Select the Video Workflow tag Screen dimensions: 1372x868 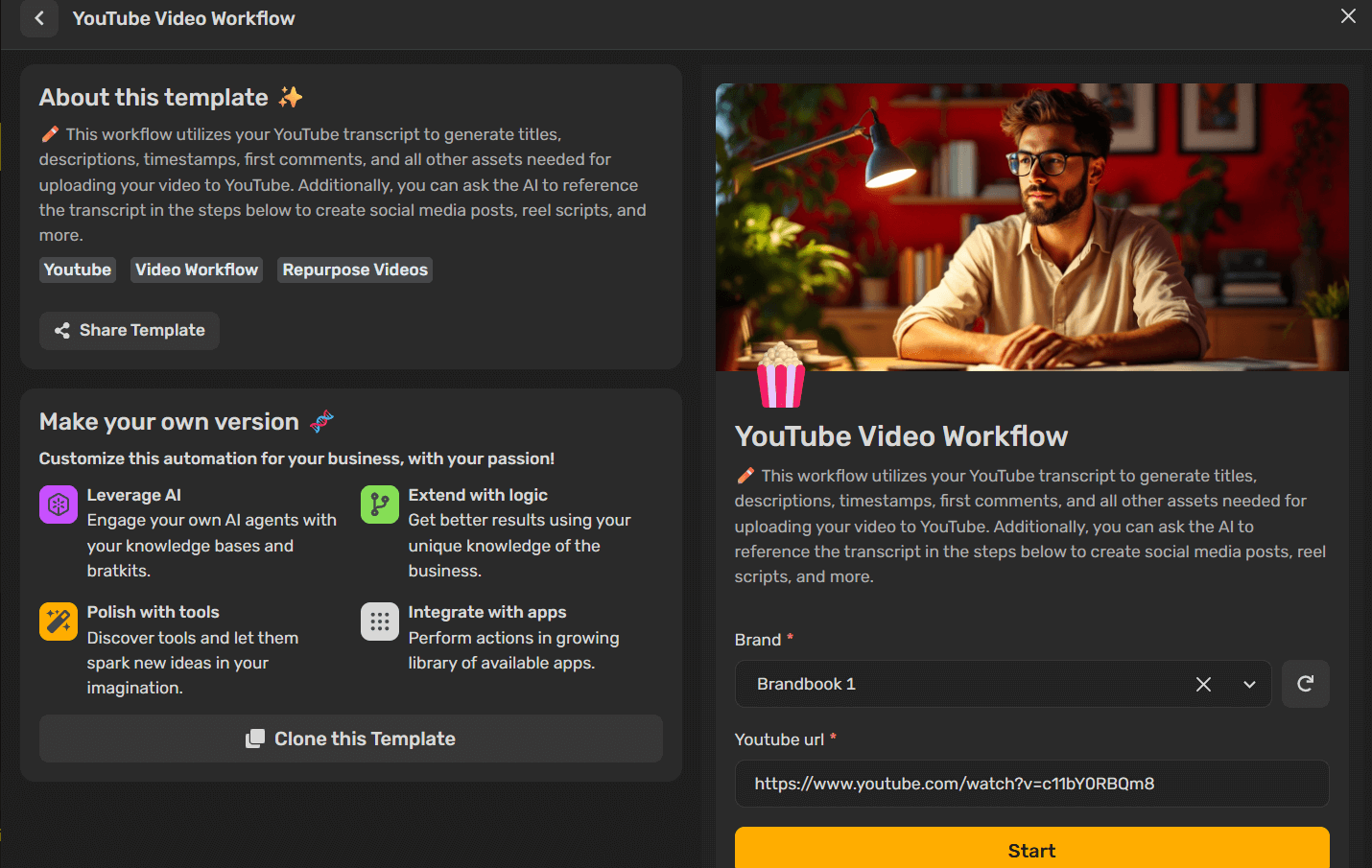(196, 270)
